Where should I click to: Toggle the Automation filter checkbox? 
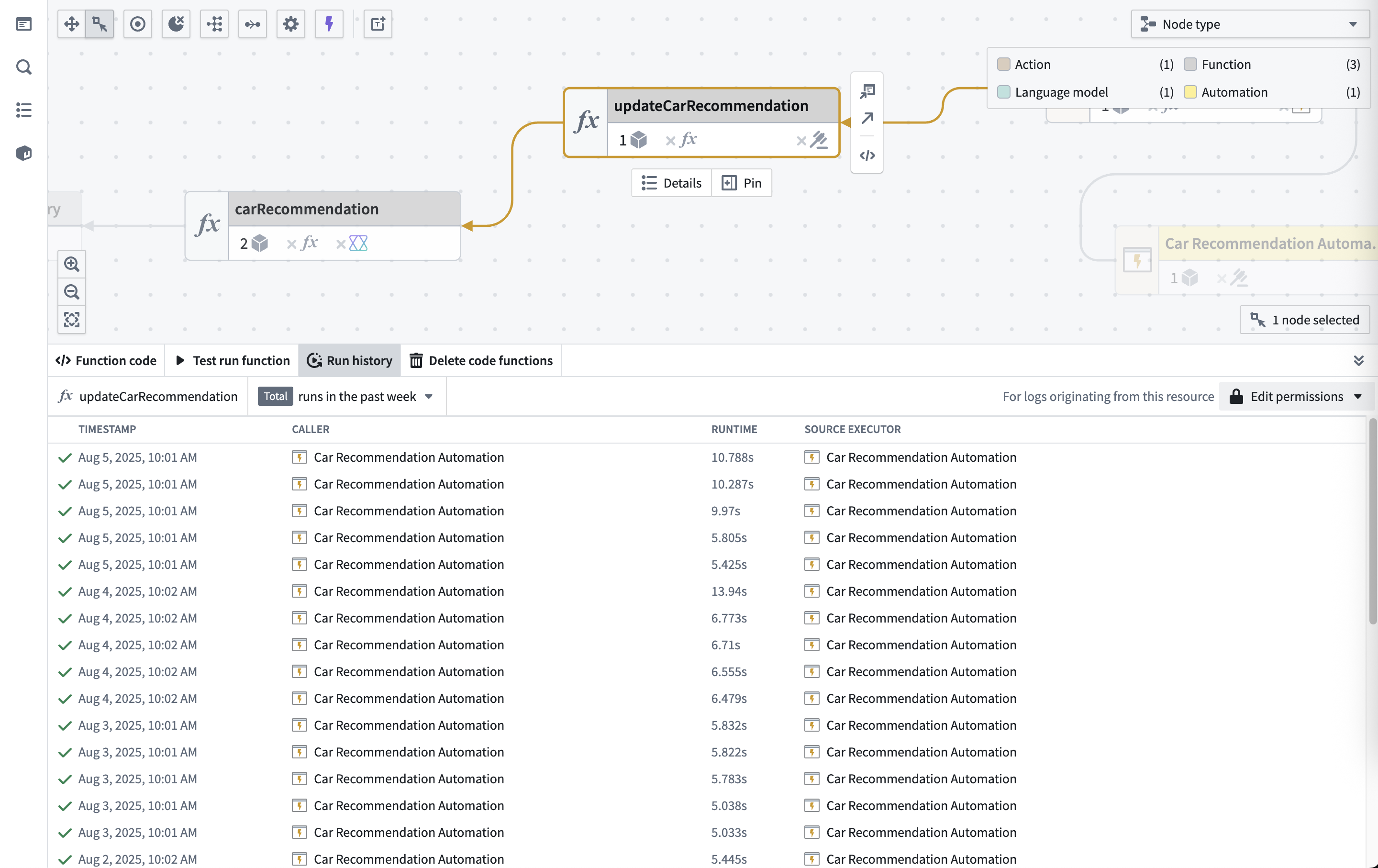pyautogui.click(x=1191, y=91)
